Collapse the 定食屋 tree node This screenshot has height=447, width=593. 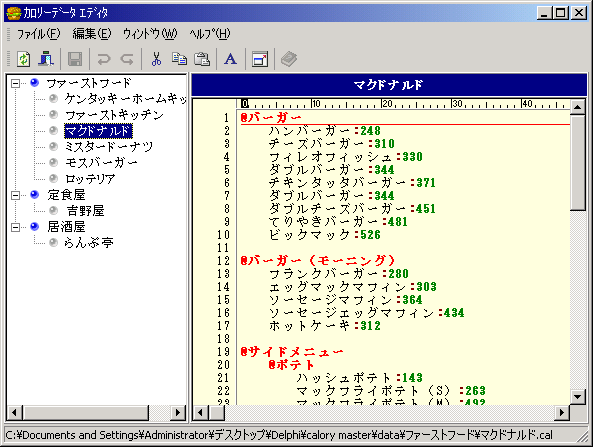(16, 195)
